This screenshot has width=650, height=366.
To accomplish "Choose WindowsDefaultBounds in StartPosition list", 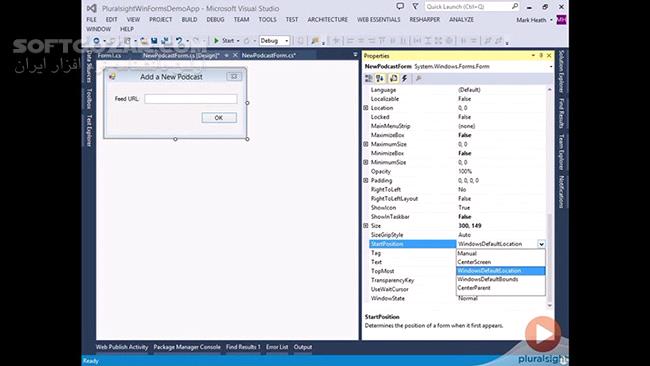I will tap(500, 279).
